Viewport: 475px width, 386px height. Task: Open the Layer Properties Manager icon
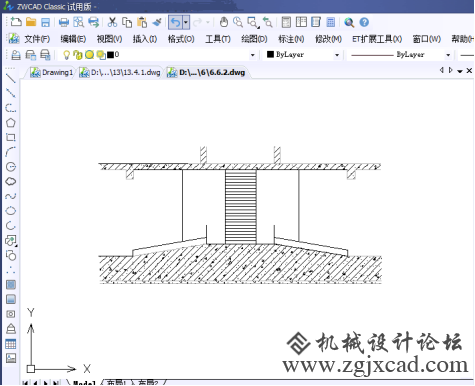pyautogui.click(x=16, y=55)
